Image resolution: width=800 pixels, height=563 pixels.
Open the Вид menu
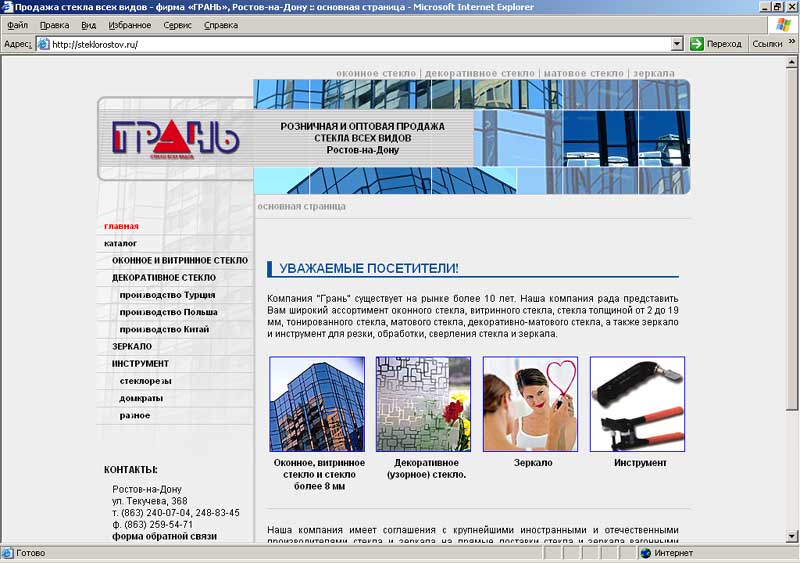[x=88, y=25]
